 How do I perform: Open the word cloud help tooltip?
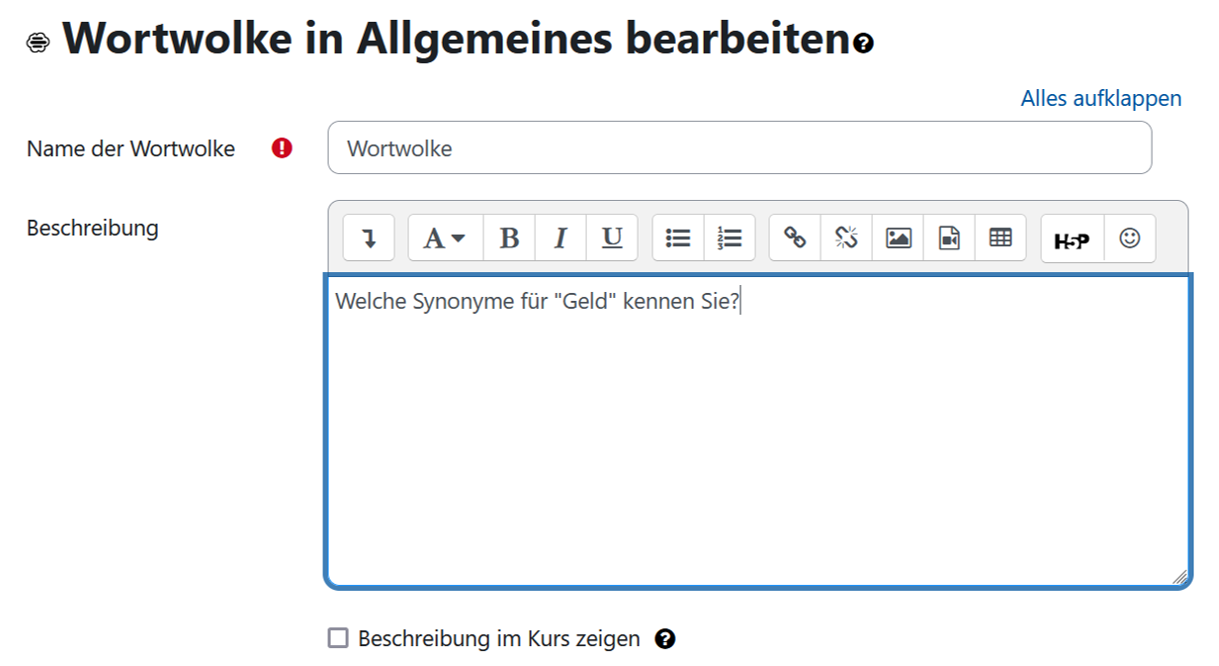861,41
